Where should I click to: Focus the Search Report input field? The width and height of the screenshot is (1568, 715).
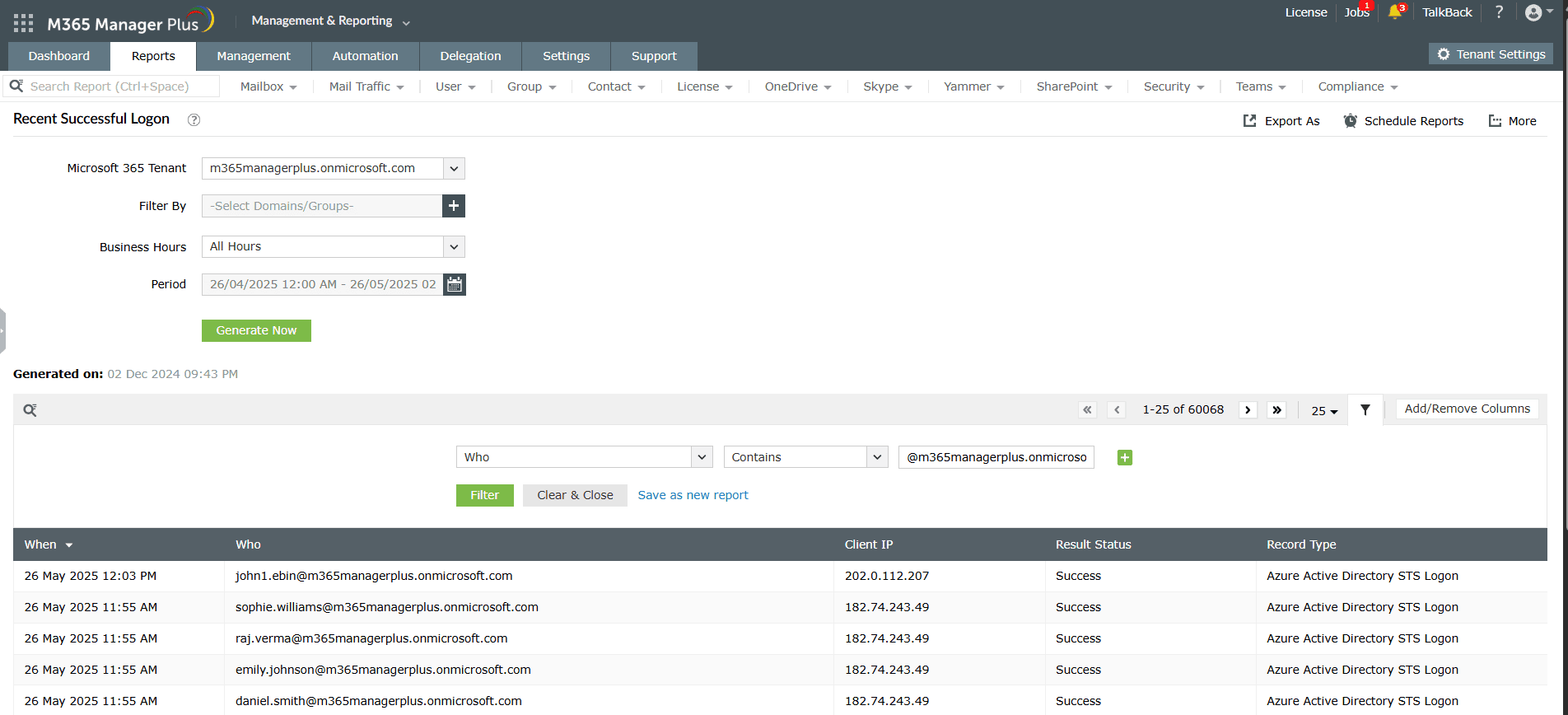point(112,86)
